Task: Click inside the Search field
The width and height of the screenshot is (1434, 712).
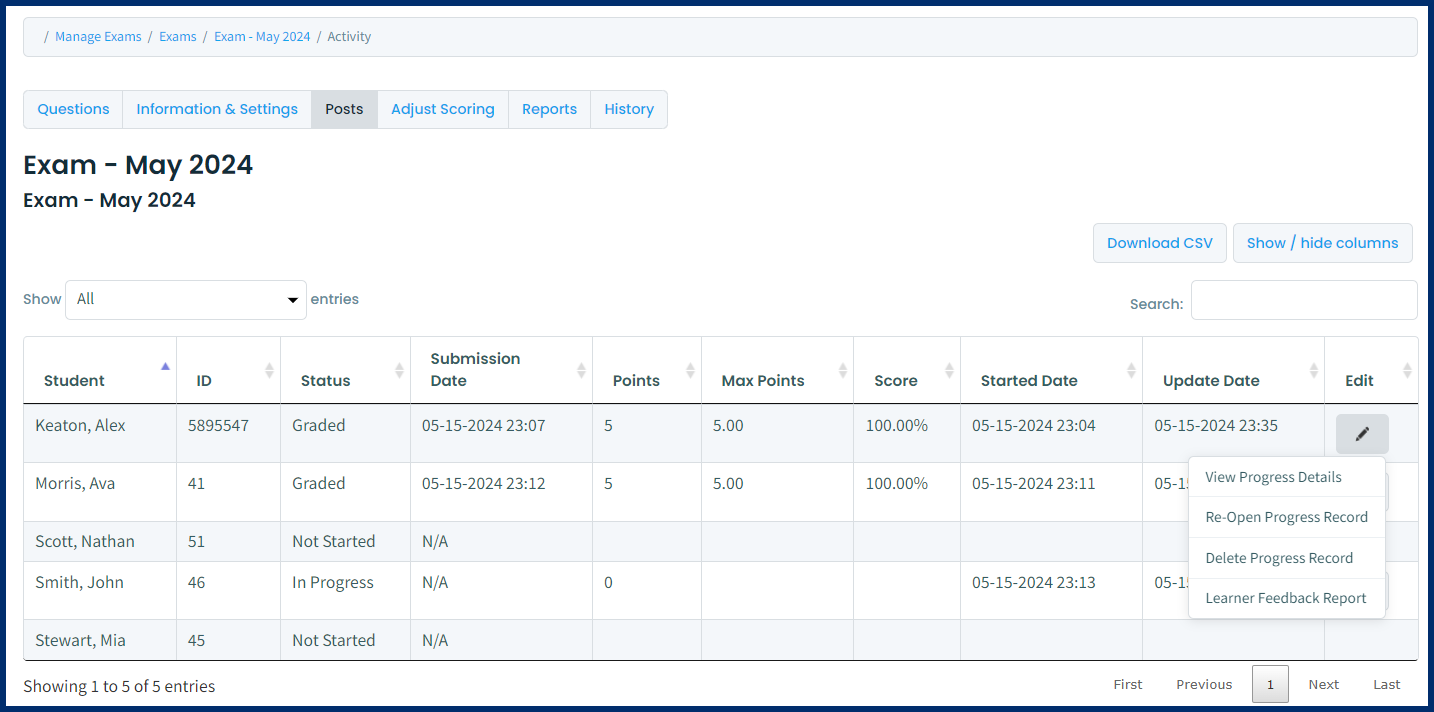Action: coord(1303,299)
